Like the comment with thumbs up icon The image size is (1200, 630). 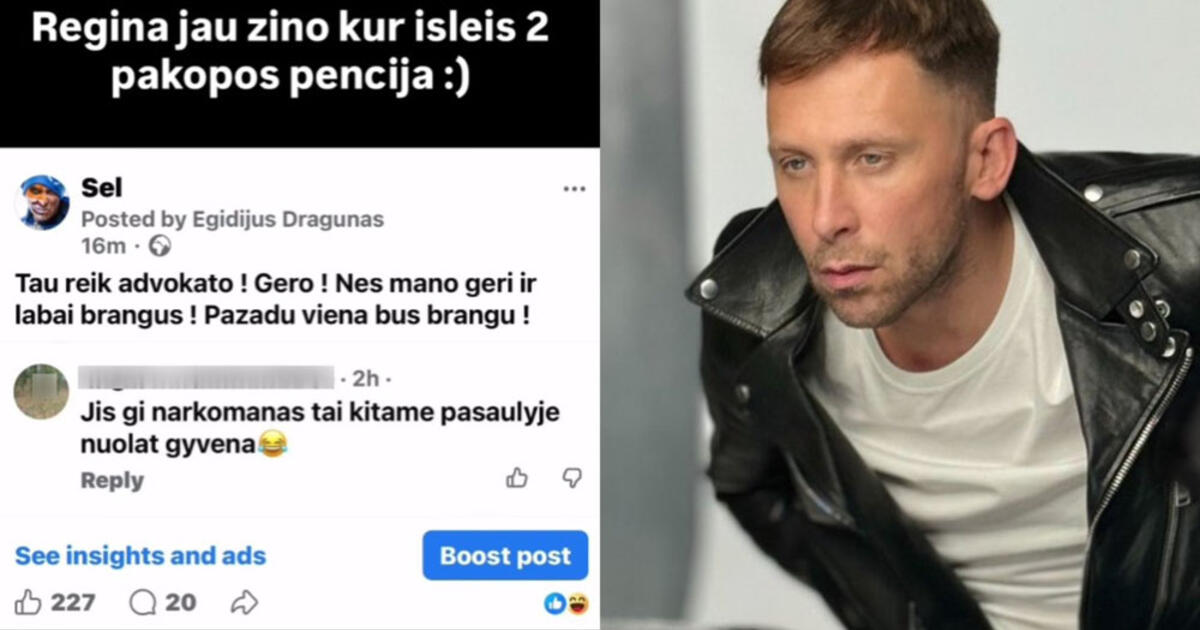(517, 478)
